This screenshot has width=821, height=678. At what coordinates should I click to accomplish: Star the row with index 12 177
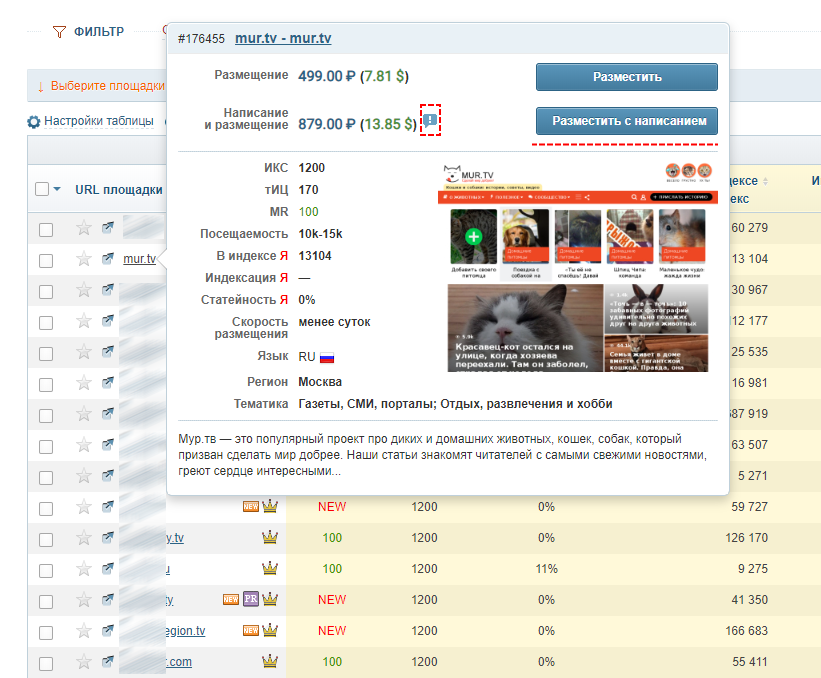tap(84, 320)
